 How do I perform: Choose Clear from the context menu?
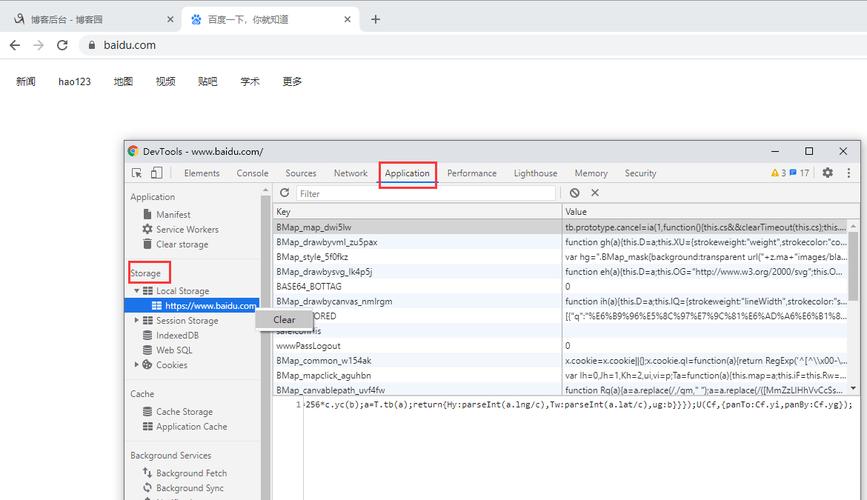coord(284,320)
